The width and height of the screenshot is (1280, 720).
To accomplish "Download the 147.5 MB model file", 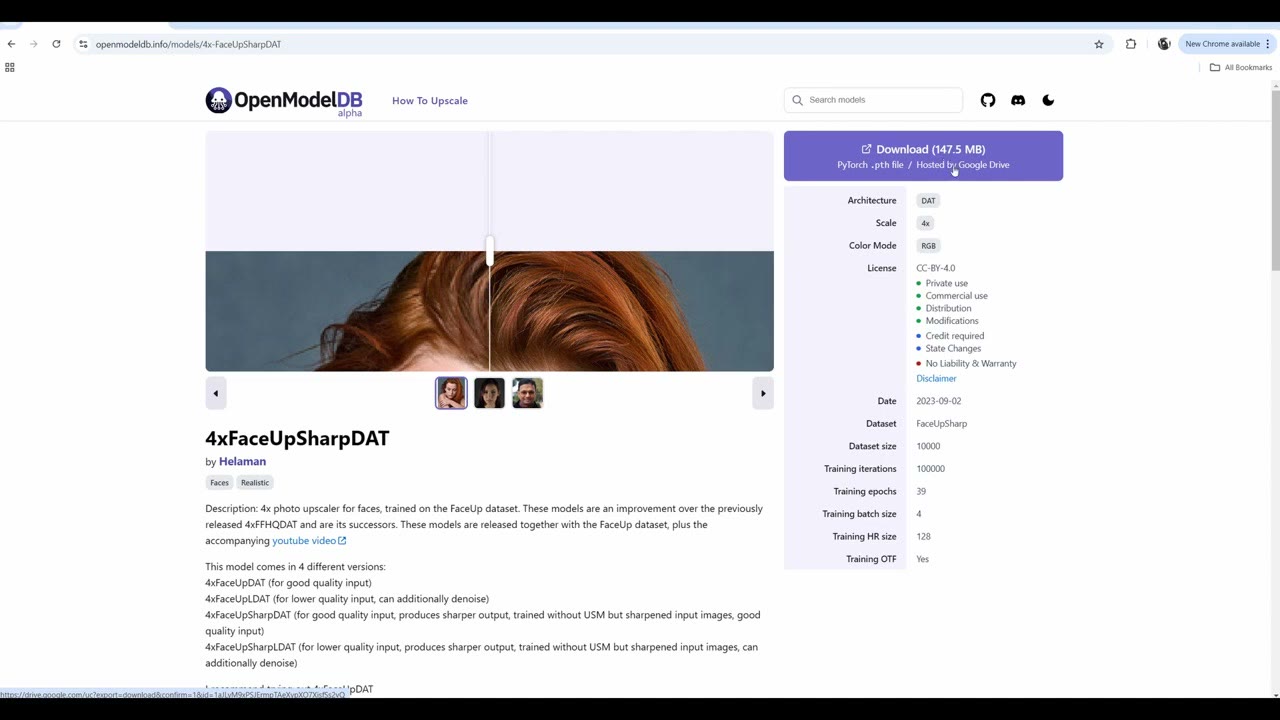I will pos(923,156).
